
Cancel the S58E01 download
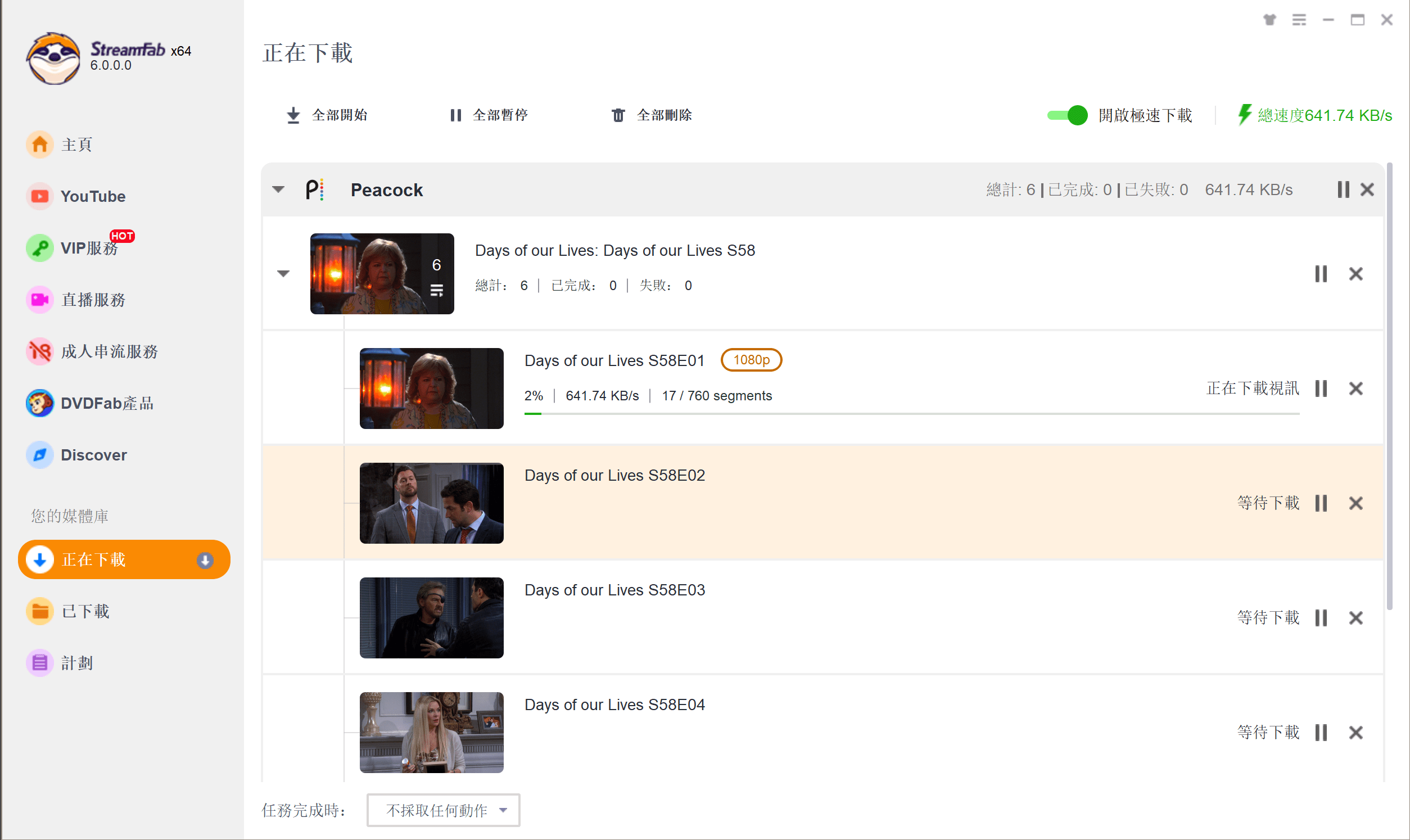click(1355, 389)
